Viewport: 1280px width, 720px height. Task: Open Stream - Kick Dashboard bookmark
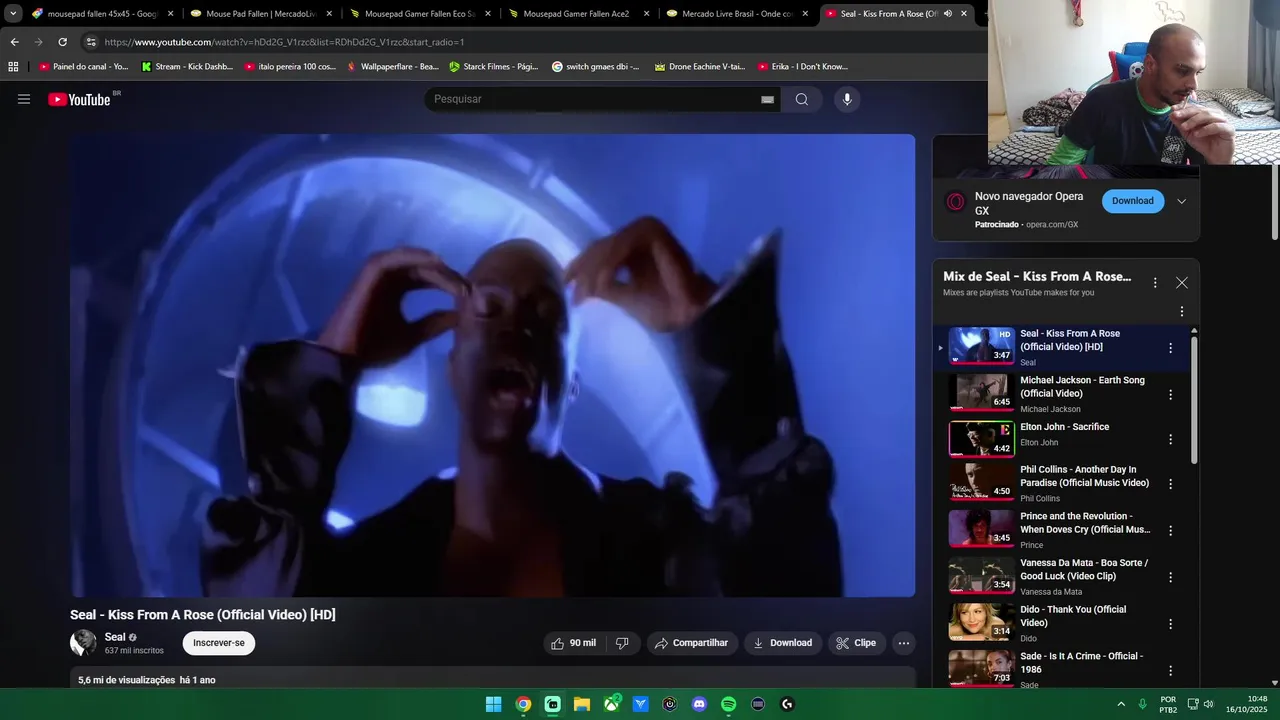(x=187, y=67)
